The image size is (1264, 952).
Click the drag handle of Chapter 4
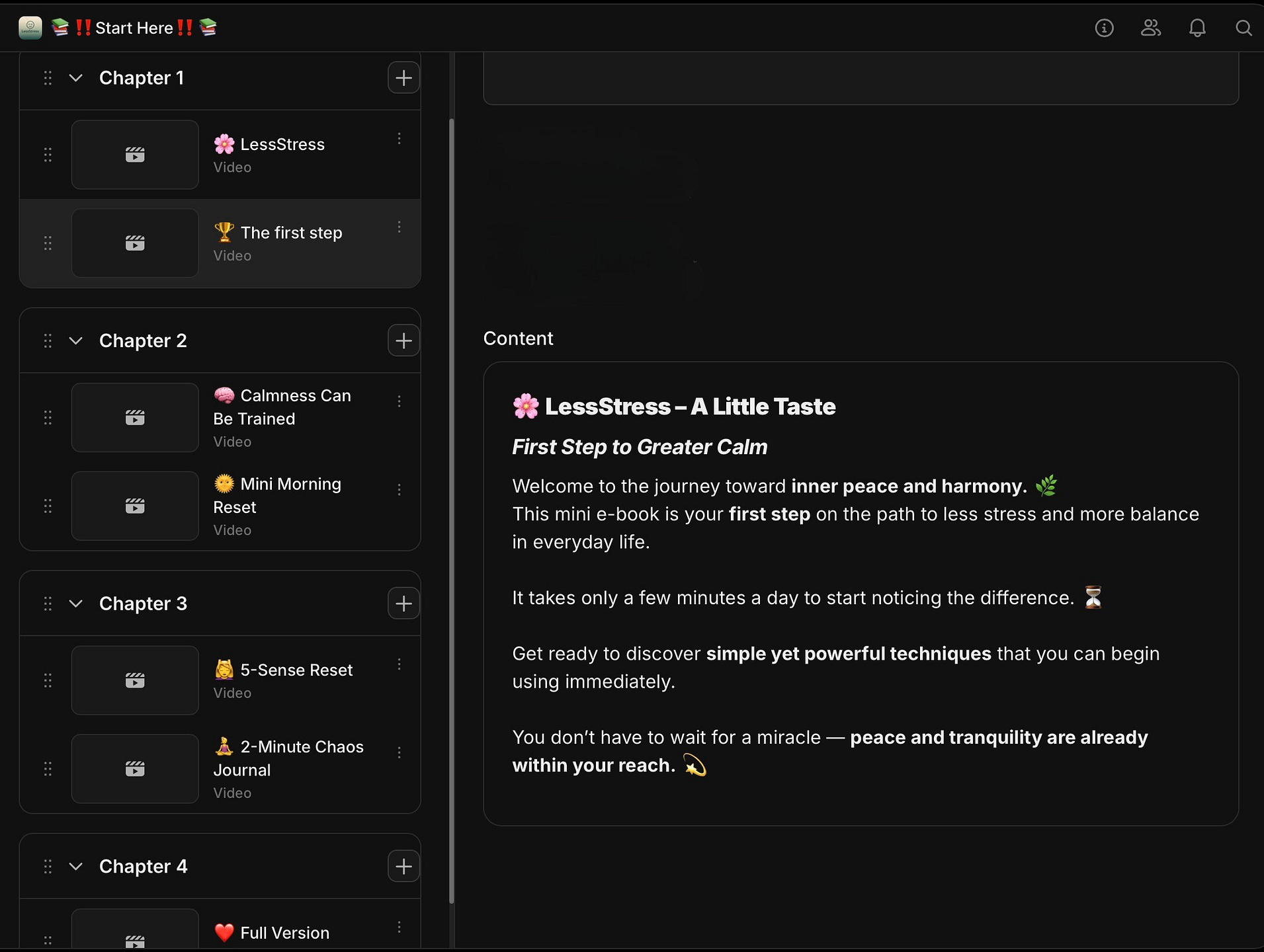(48, 866)
